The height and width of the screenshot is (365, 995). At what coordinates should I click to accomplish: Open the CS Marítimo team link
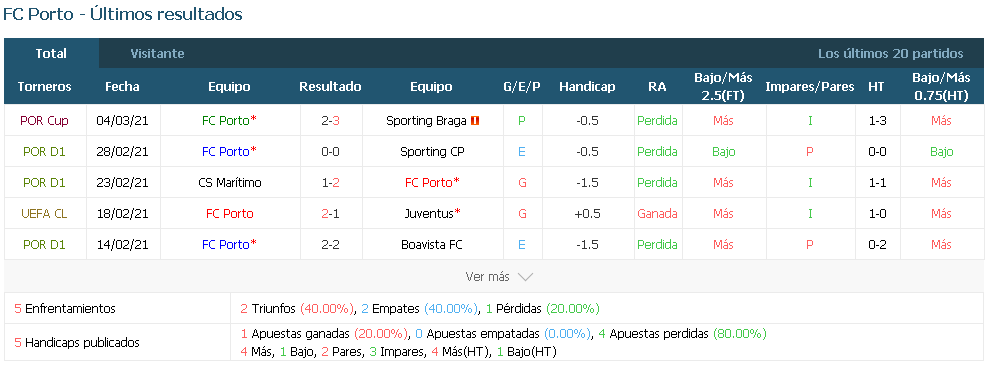point(230,183)
